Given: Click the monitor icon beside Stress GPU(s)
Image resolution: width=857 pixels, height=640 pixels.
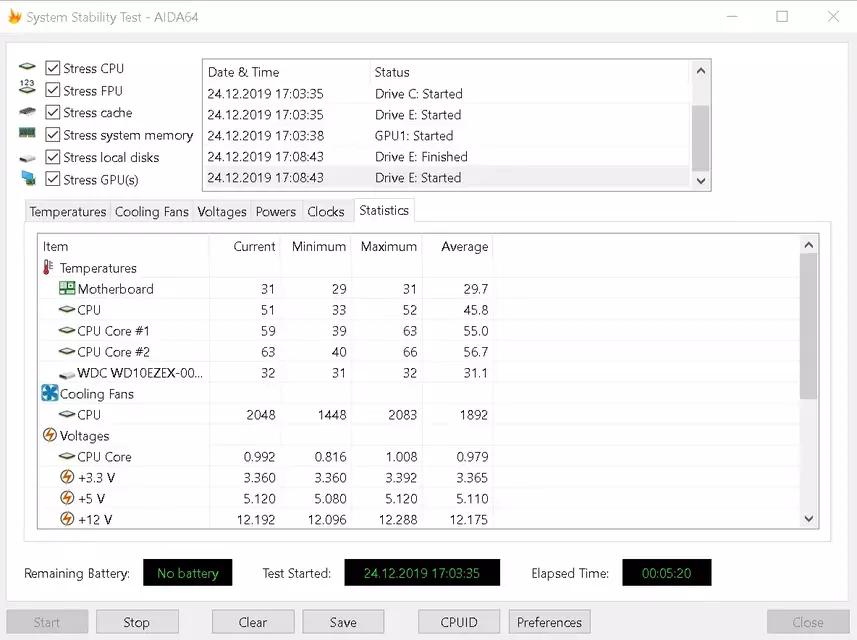Looking at the screenshot, I should (x=28, y=178).
